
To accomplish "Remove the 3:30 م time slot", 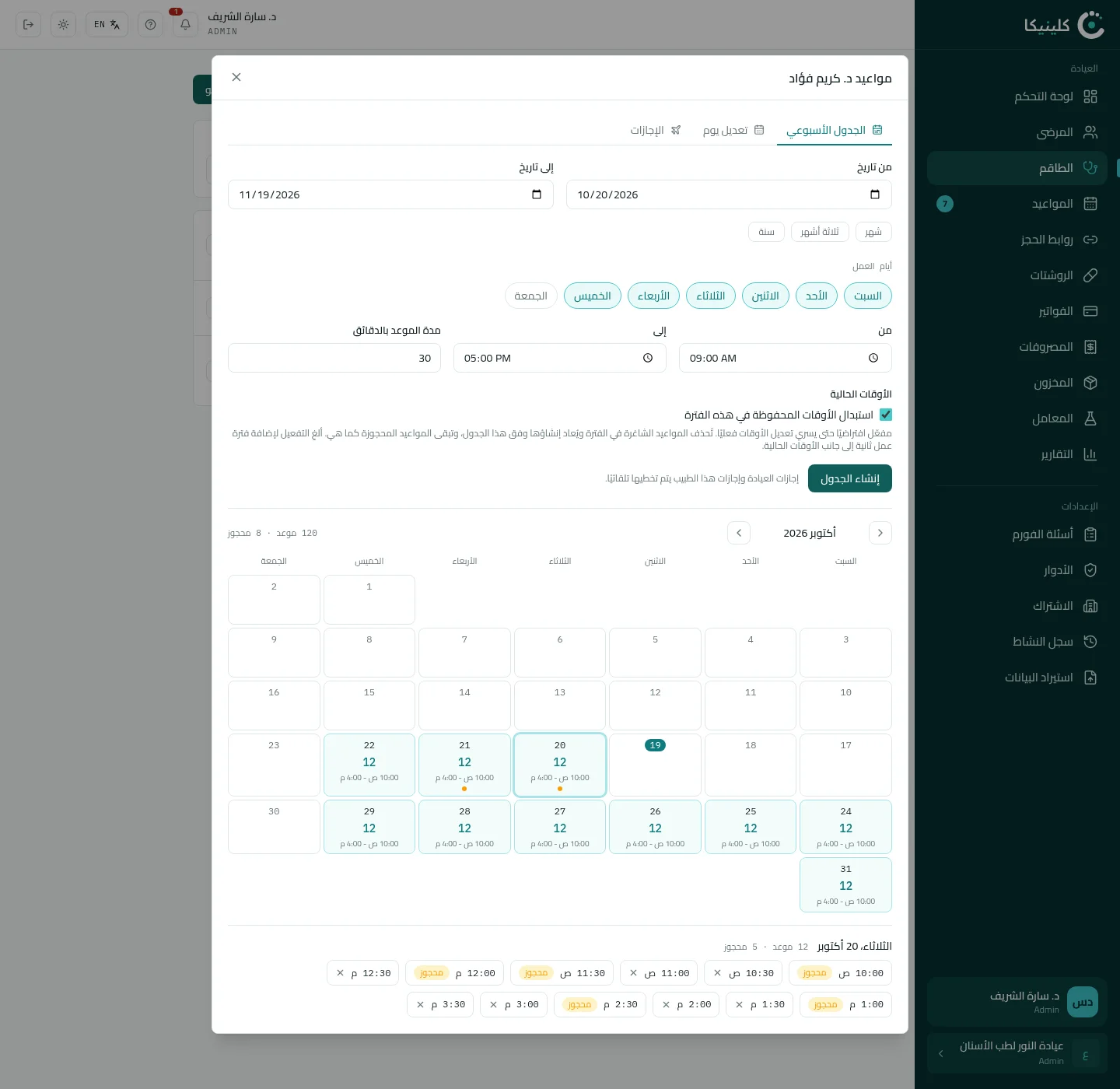I will pyautogui.click(x=420, y=1004).
